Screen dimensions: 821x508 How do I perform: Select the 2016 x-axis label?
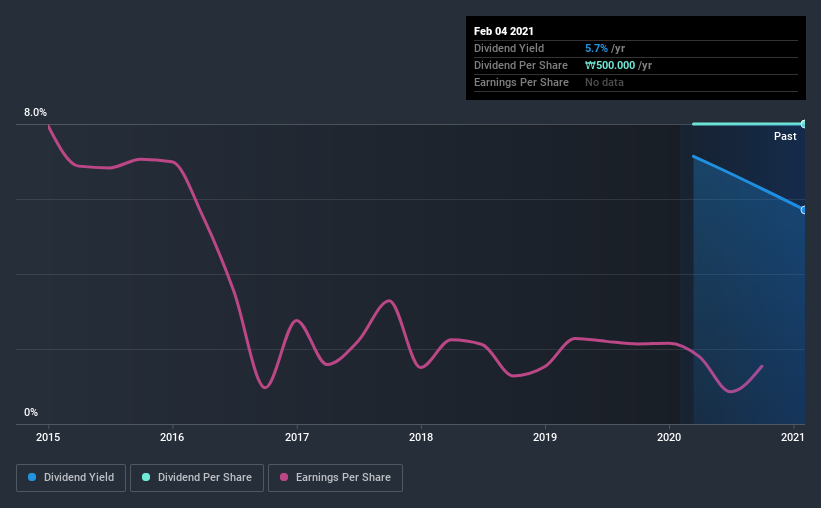[172, 437]
